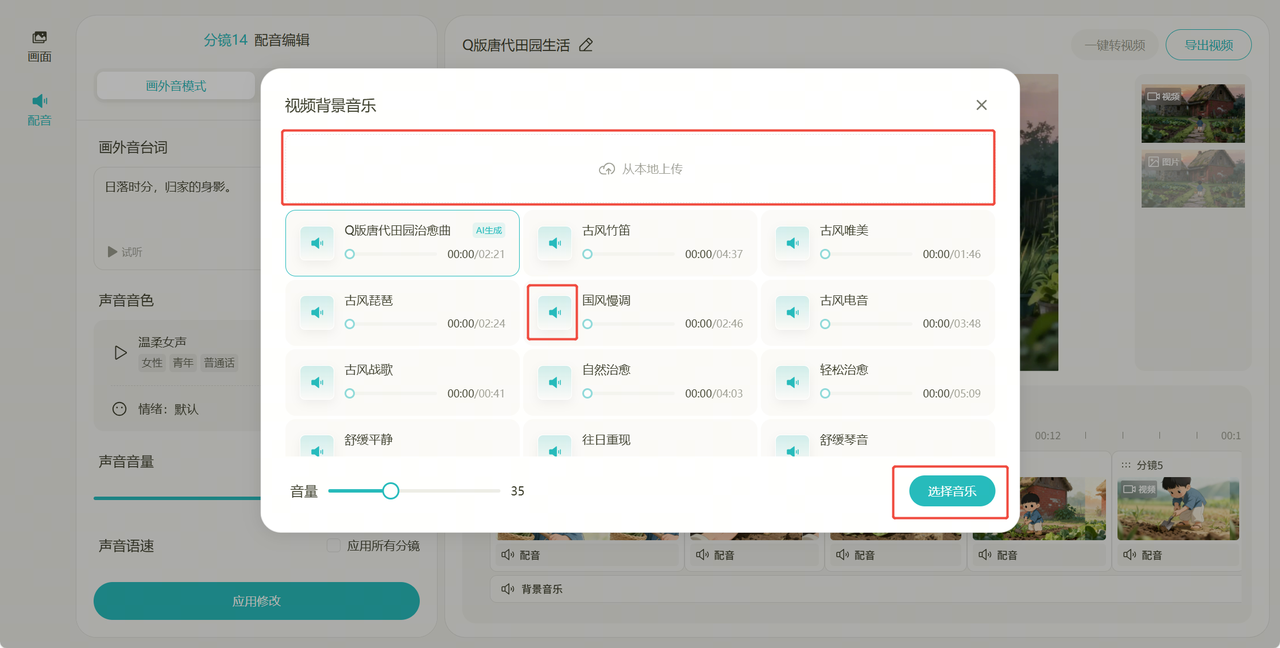
Task: Select the 舒缓琴音 music card
Action: click(x=878, y=439)
